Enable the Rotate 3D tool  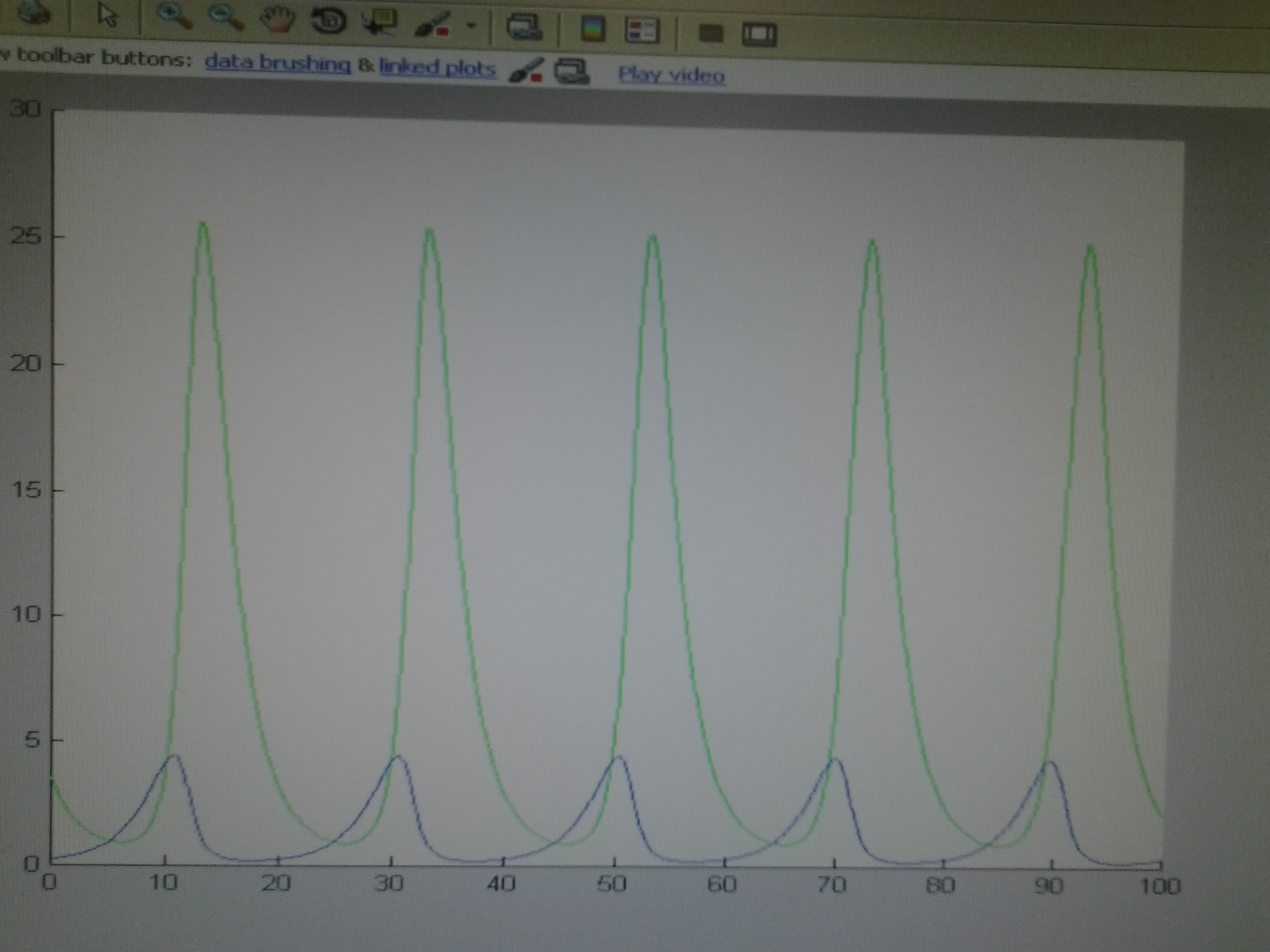coord(329,22)
